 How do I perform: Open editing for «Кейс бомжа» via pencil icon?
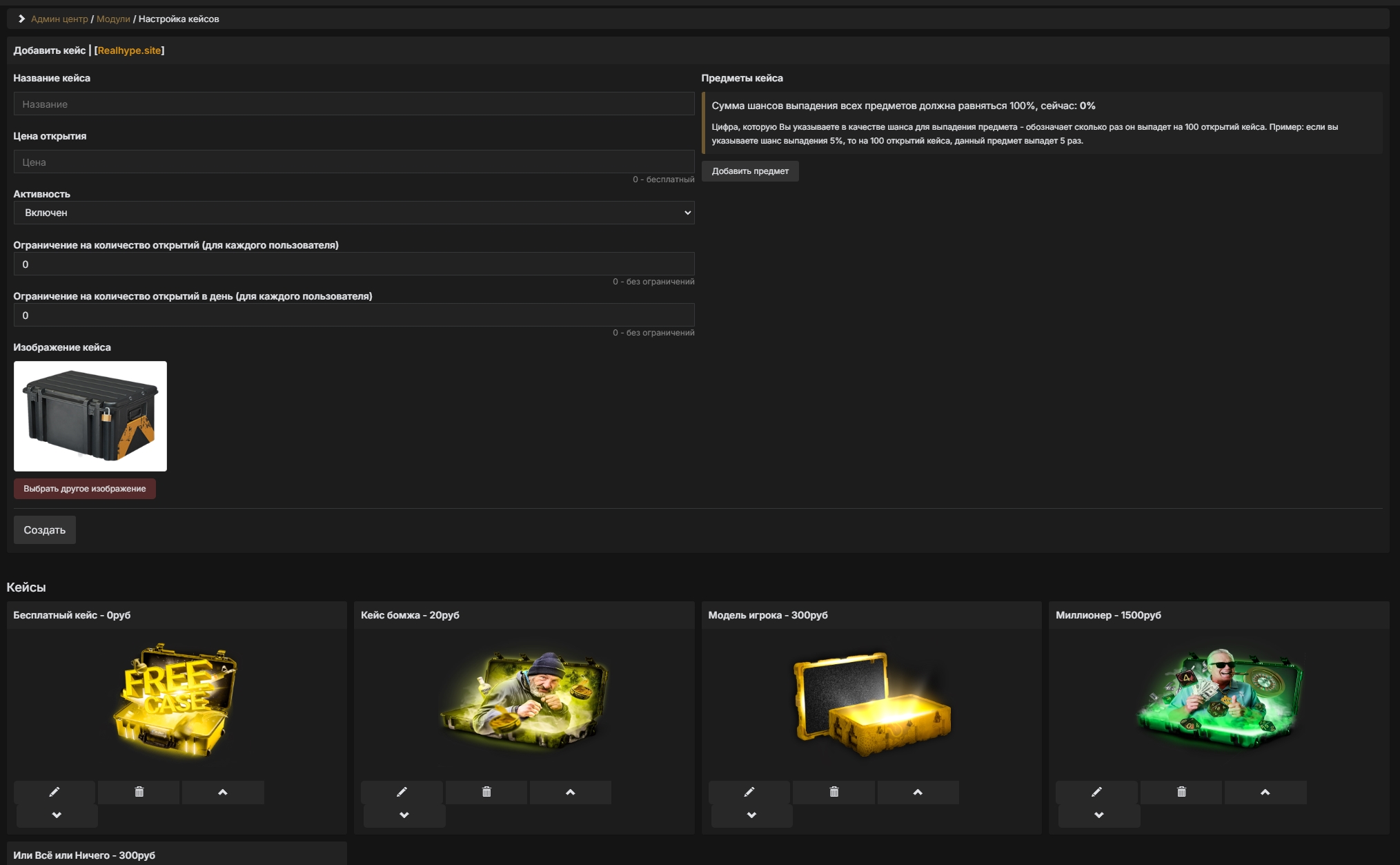click(403, 792)
